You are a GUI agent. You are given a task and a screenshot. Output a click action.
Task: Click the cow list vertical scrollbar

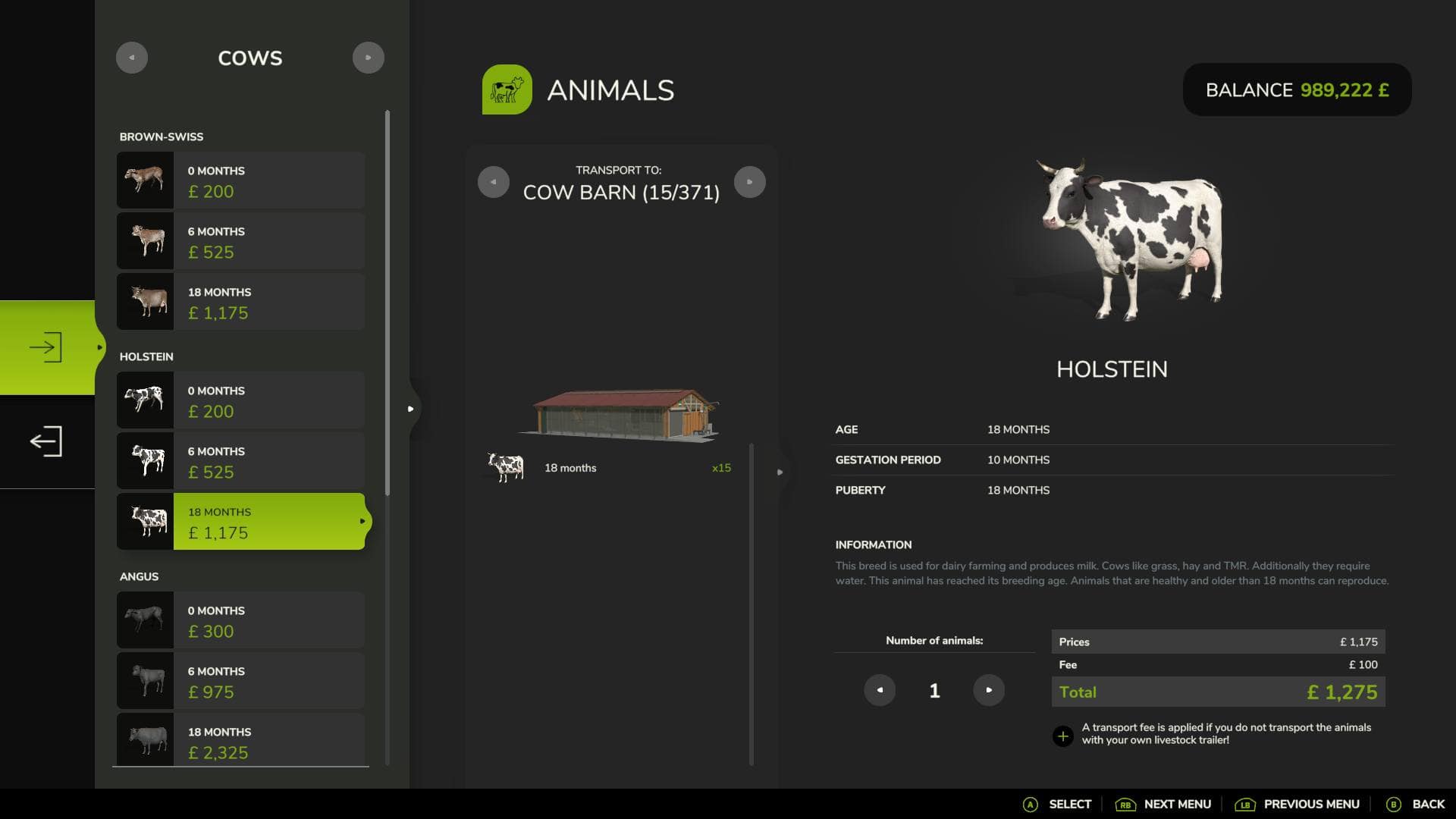pos(388,303)
